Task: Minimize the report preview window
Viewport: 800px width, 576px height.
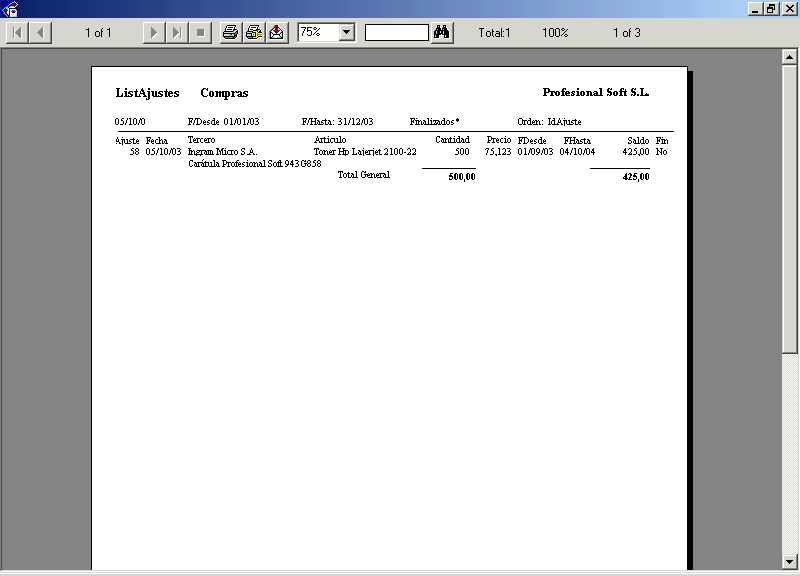Action: point(755,8)
